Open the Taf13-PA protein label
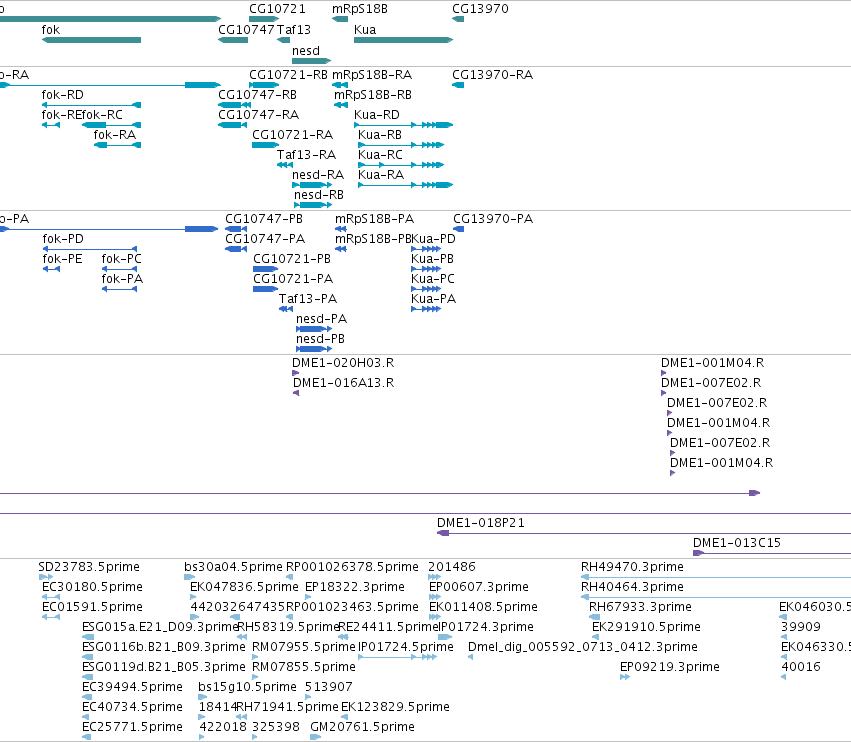 click(x=308, y=300)
